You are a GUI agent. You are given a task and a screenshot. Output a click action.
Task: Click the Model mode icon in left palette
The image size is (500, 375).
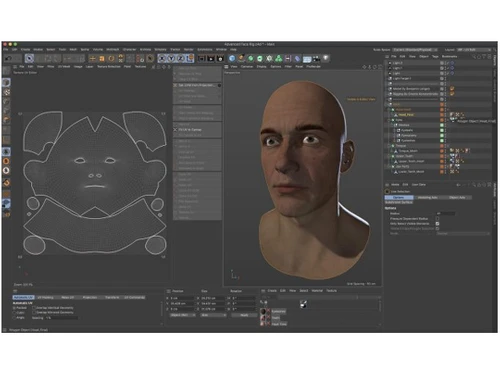coord(6,82)
